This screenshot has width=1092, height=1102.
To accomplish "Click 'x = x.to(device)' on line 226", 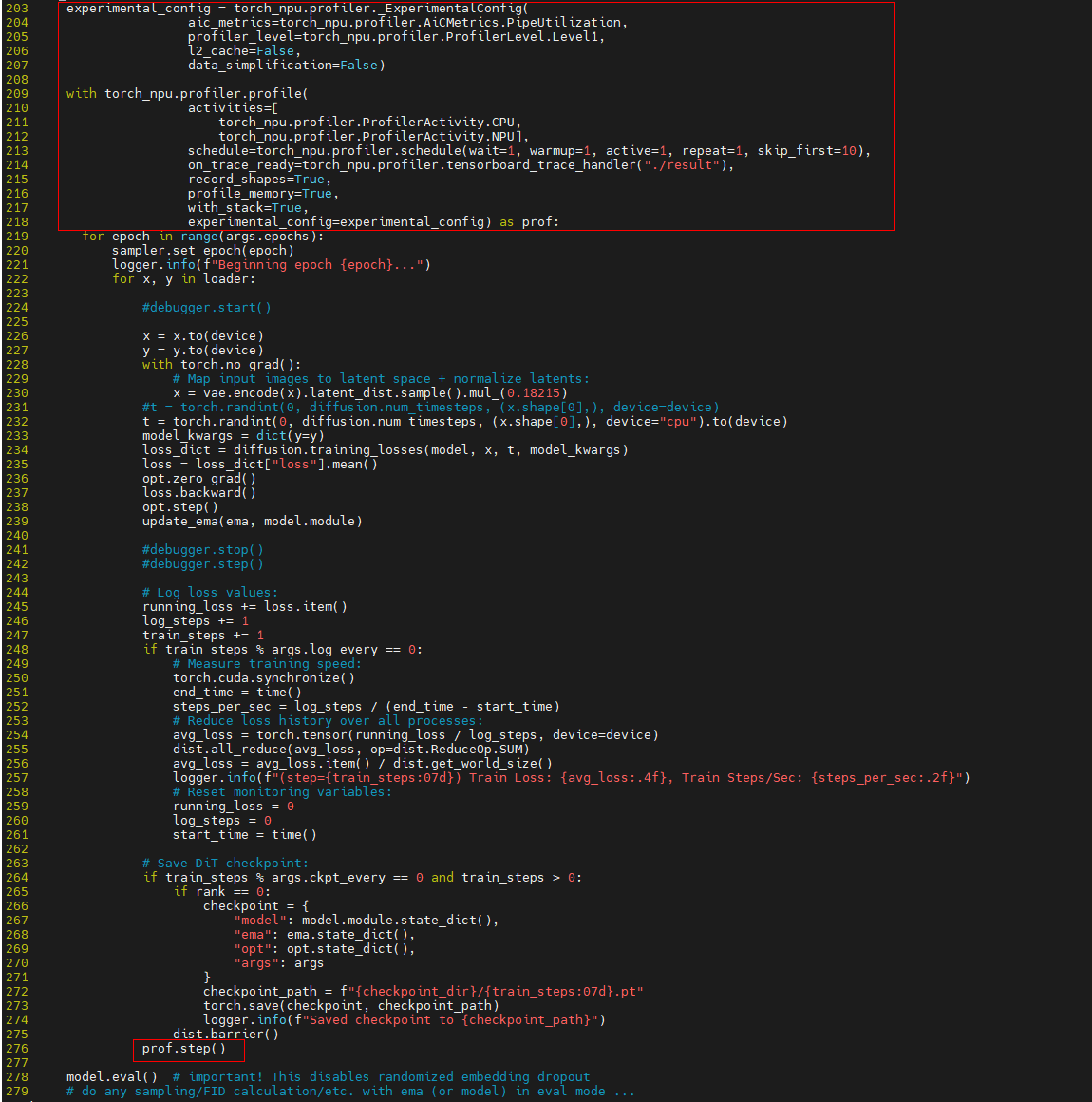I will pos(202,336).
